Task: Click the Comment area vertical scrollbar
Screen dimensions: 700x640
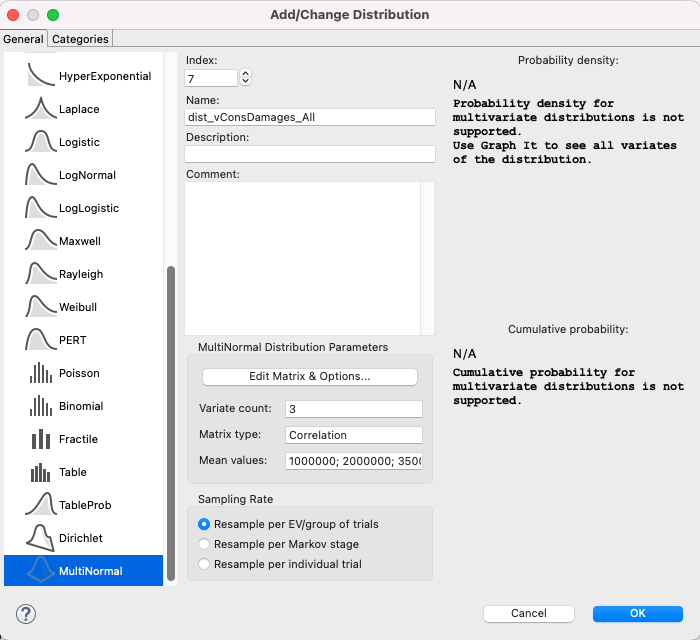Action: (427, 258)
